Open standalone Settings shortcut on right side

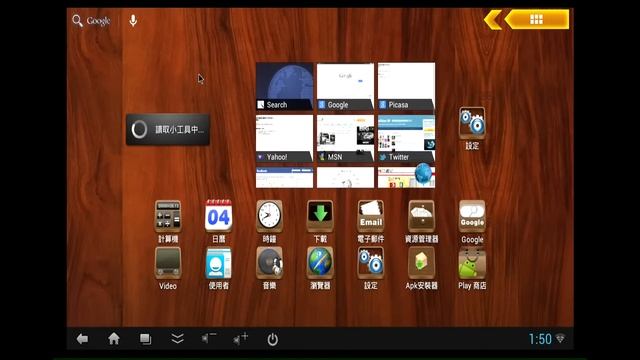(472, 123)
